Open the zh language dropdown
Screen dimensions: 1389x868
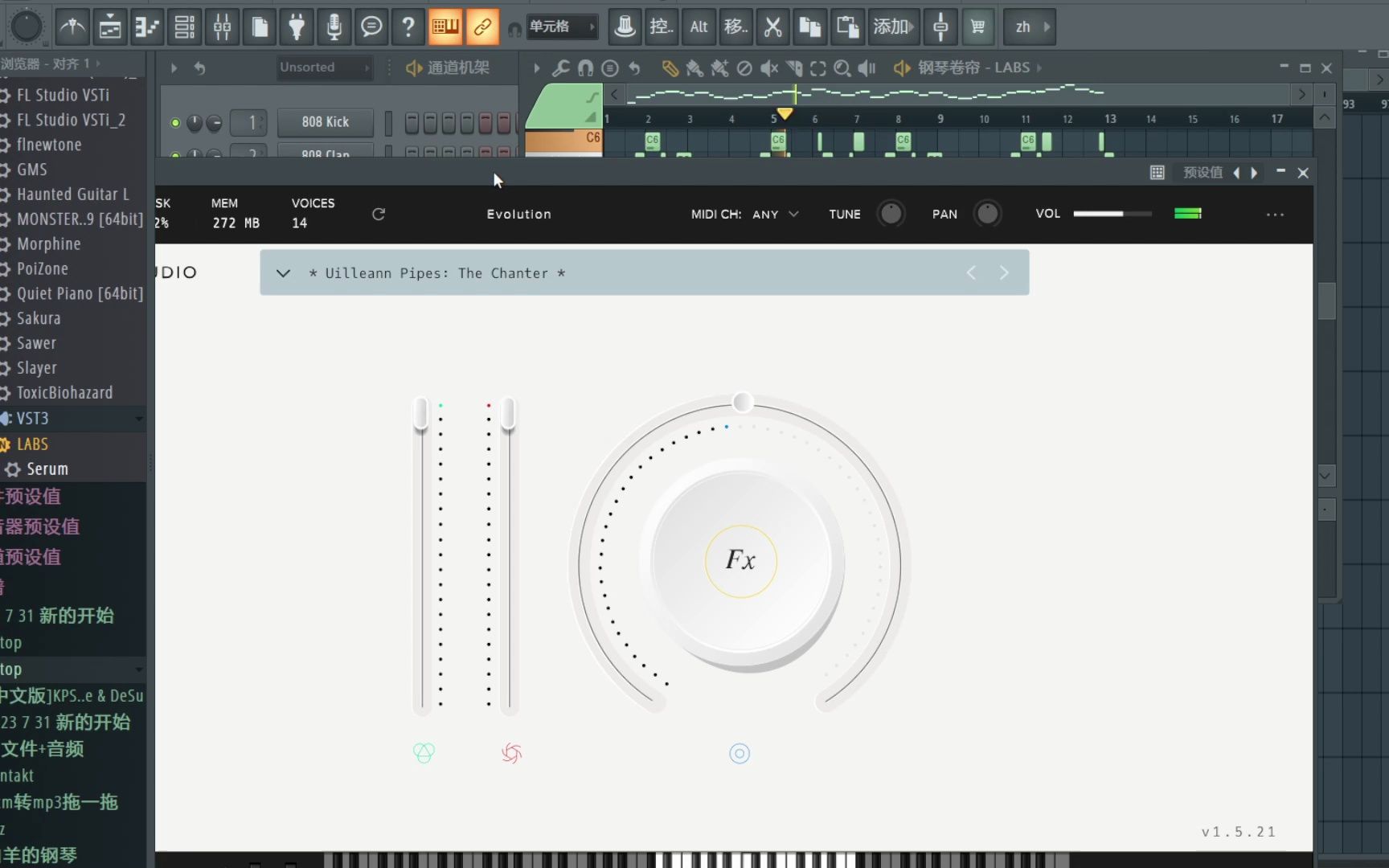[1030, 27]
